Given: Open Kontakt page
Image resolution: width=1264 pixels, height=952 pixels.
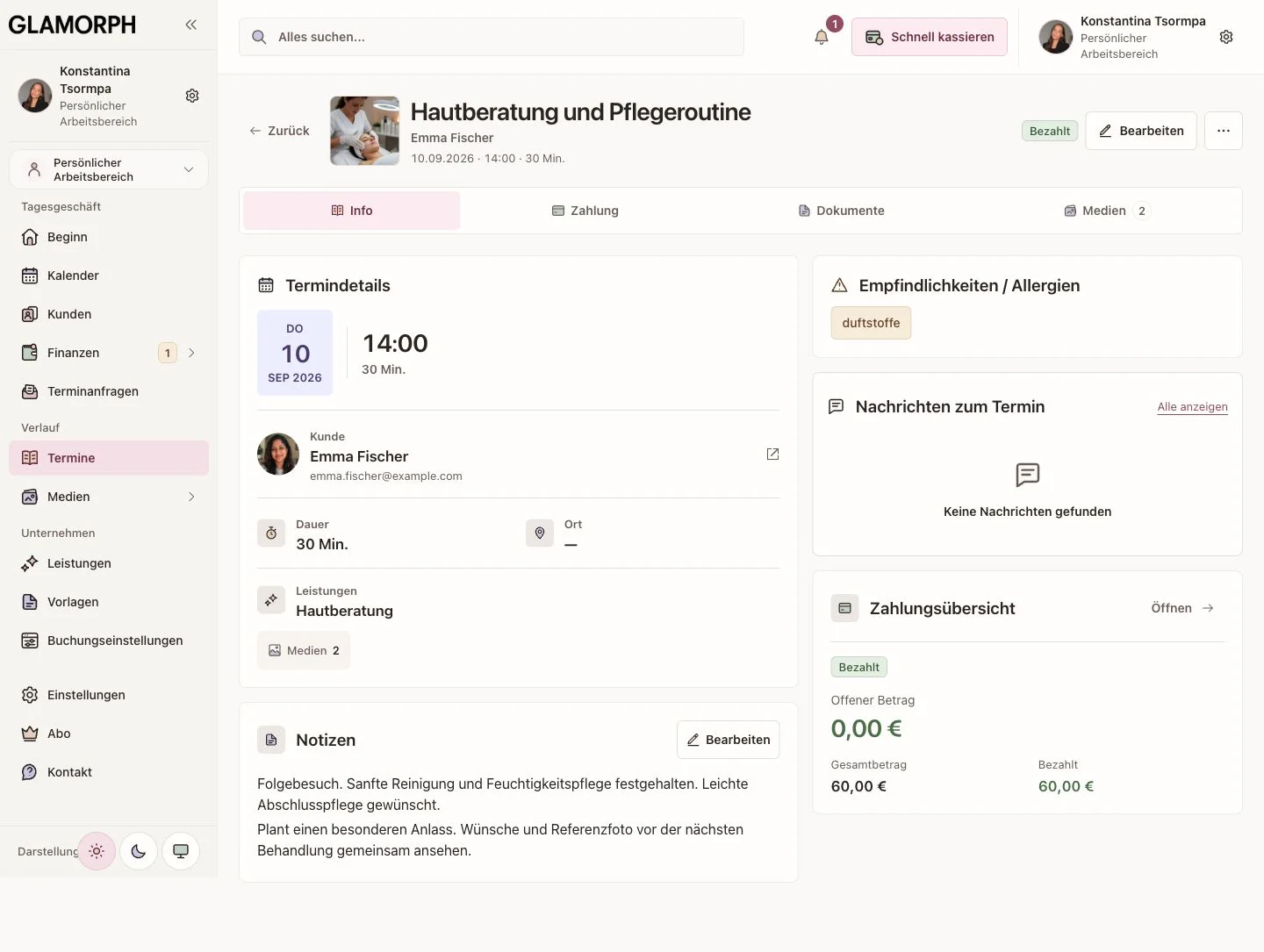Looking at the screenshot, I should [x=109, y=772].
